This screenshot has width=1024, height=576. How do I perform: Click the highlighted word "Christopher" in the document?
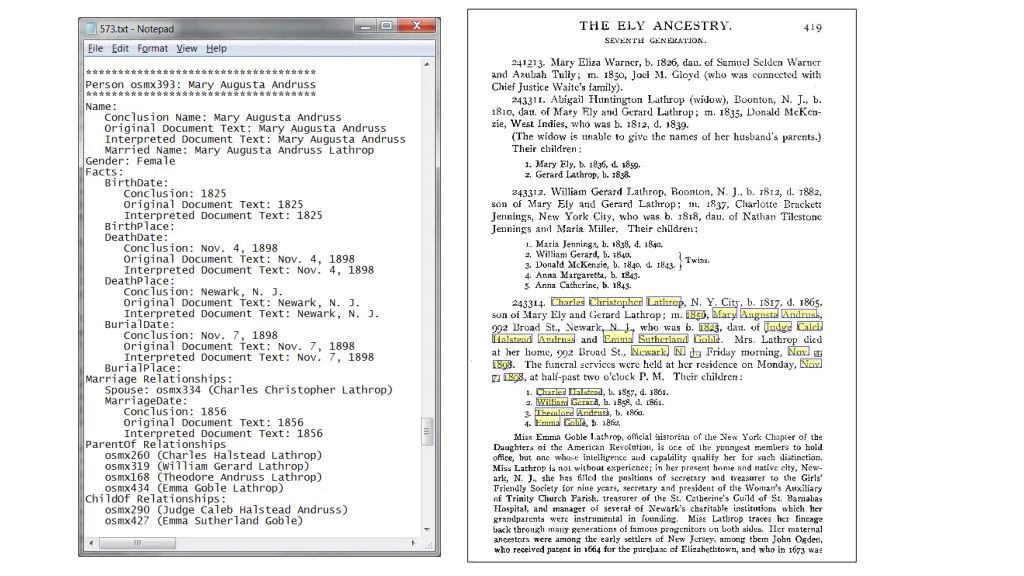615,302
